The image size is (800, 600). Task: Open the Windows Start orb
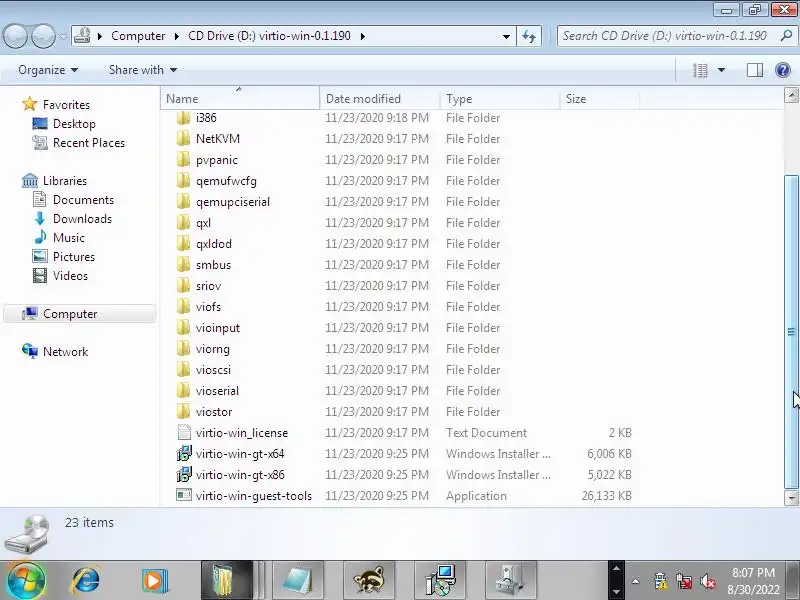(x=26, y=581)
